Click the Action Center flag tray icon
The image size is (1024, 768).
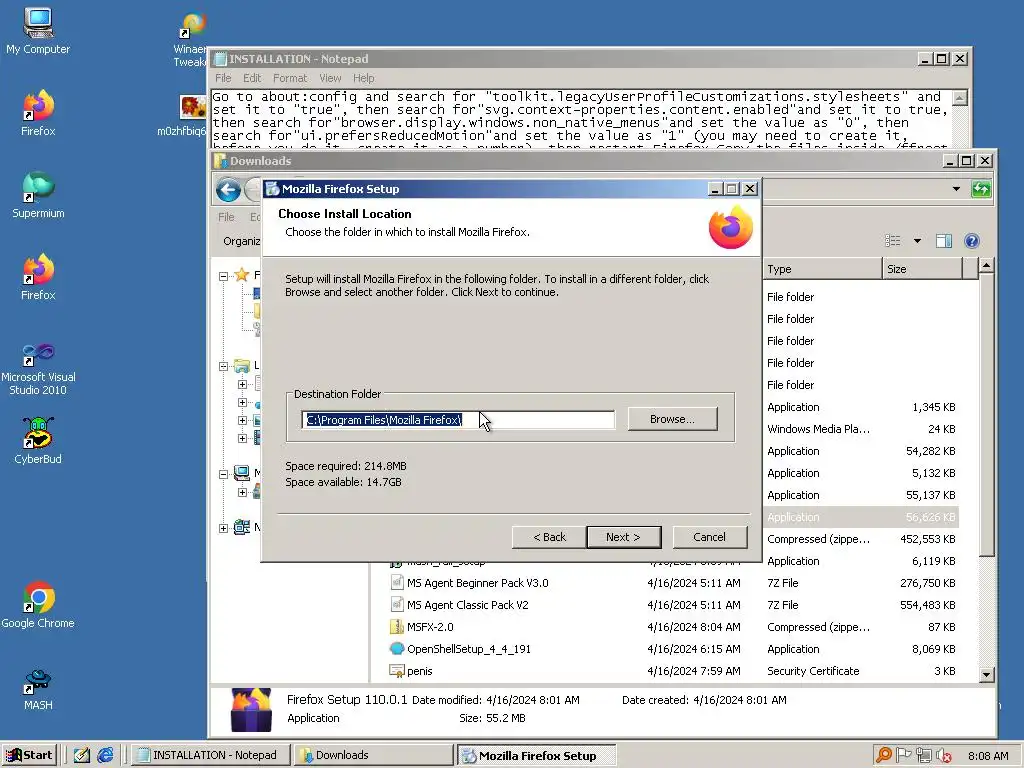904,755
